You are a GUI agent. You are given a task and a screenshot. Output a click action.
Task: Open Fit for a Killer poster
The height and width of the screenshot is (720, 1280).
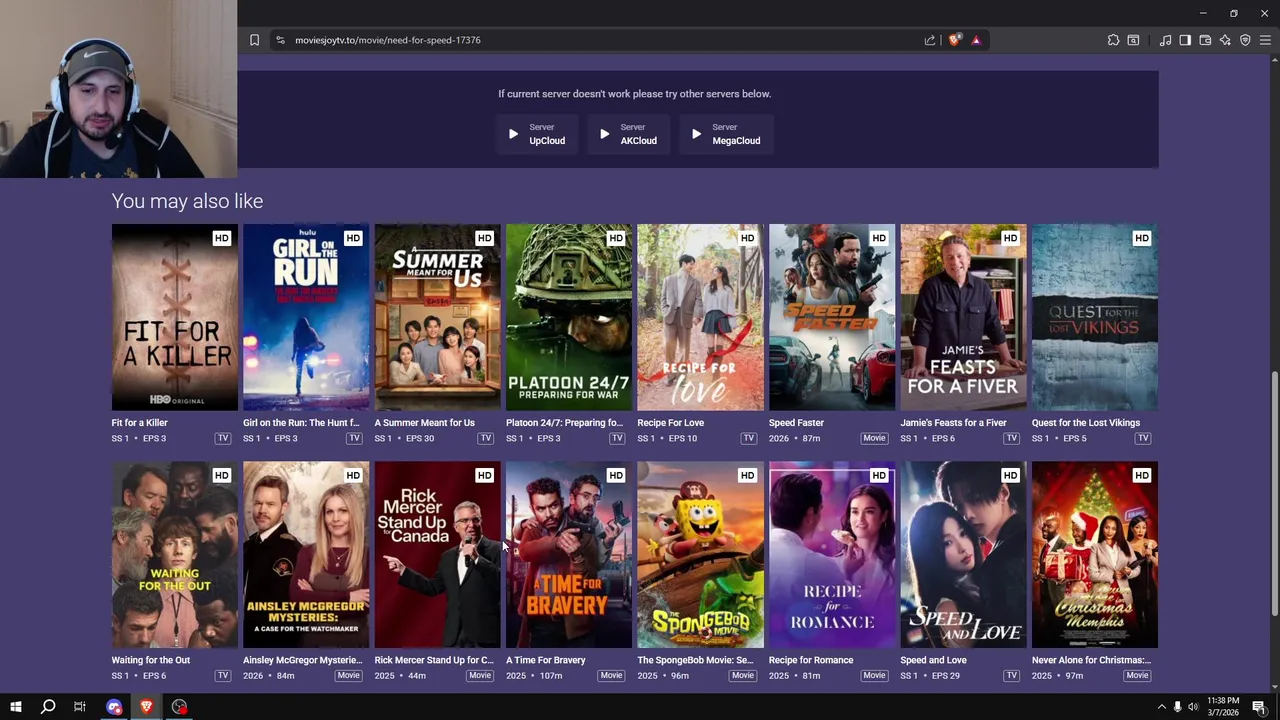click(x=175, y=317)
